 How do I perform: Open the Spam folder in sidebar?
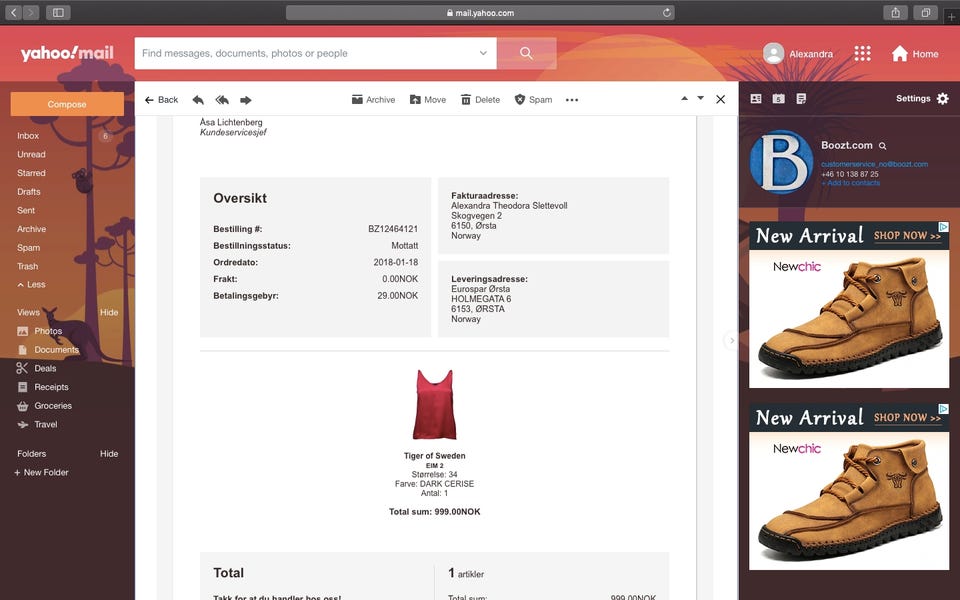[28, 248]
